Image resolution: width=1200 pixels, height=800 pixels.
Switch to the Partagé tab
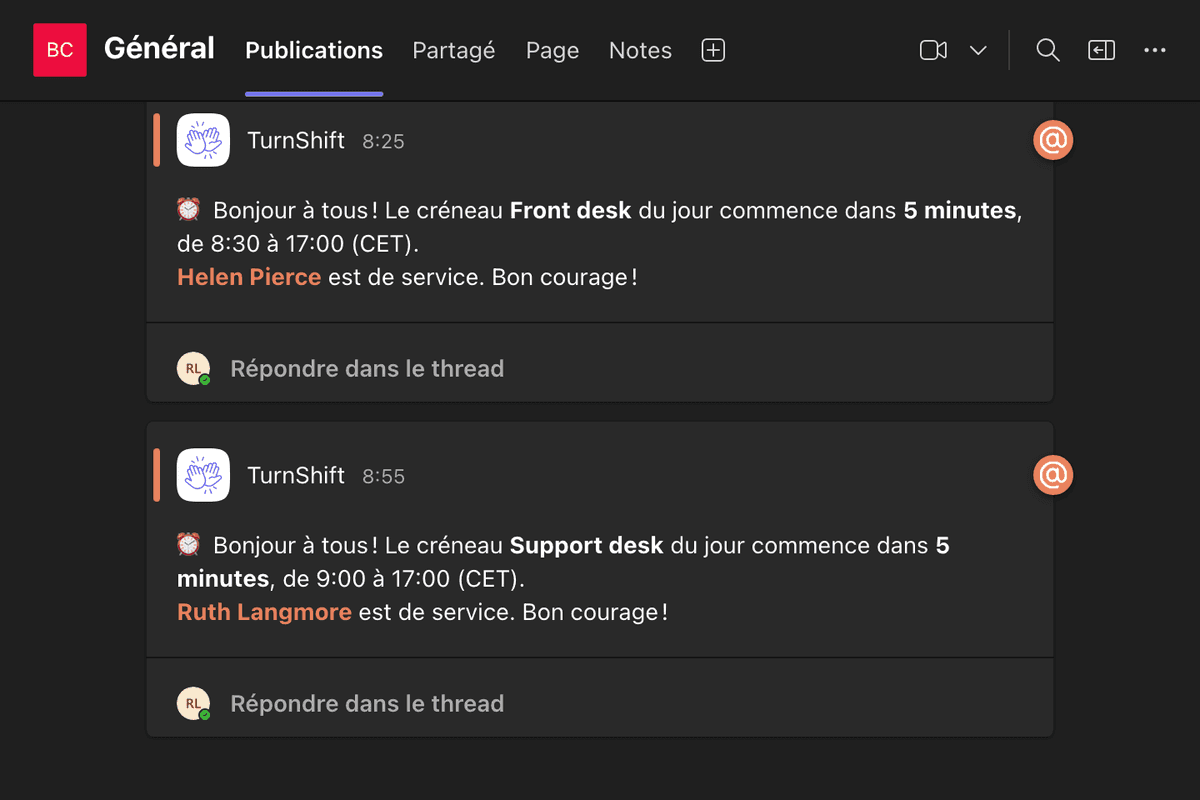pyautogui.click(x=454, y=50)
